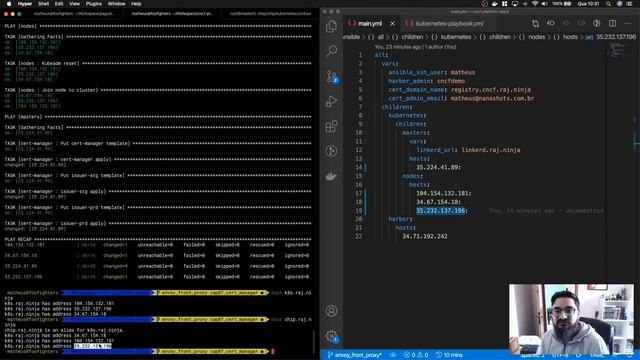The width and height of the screenshot is (640, 360).
Task: Click the errors and warnings count in status bar
Action: 416,355
